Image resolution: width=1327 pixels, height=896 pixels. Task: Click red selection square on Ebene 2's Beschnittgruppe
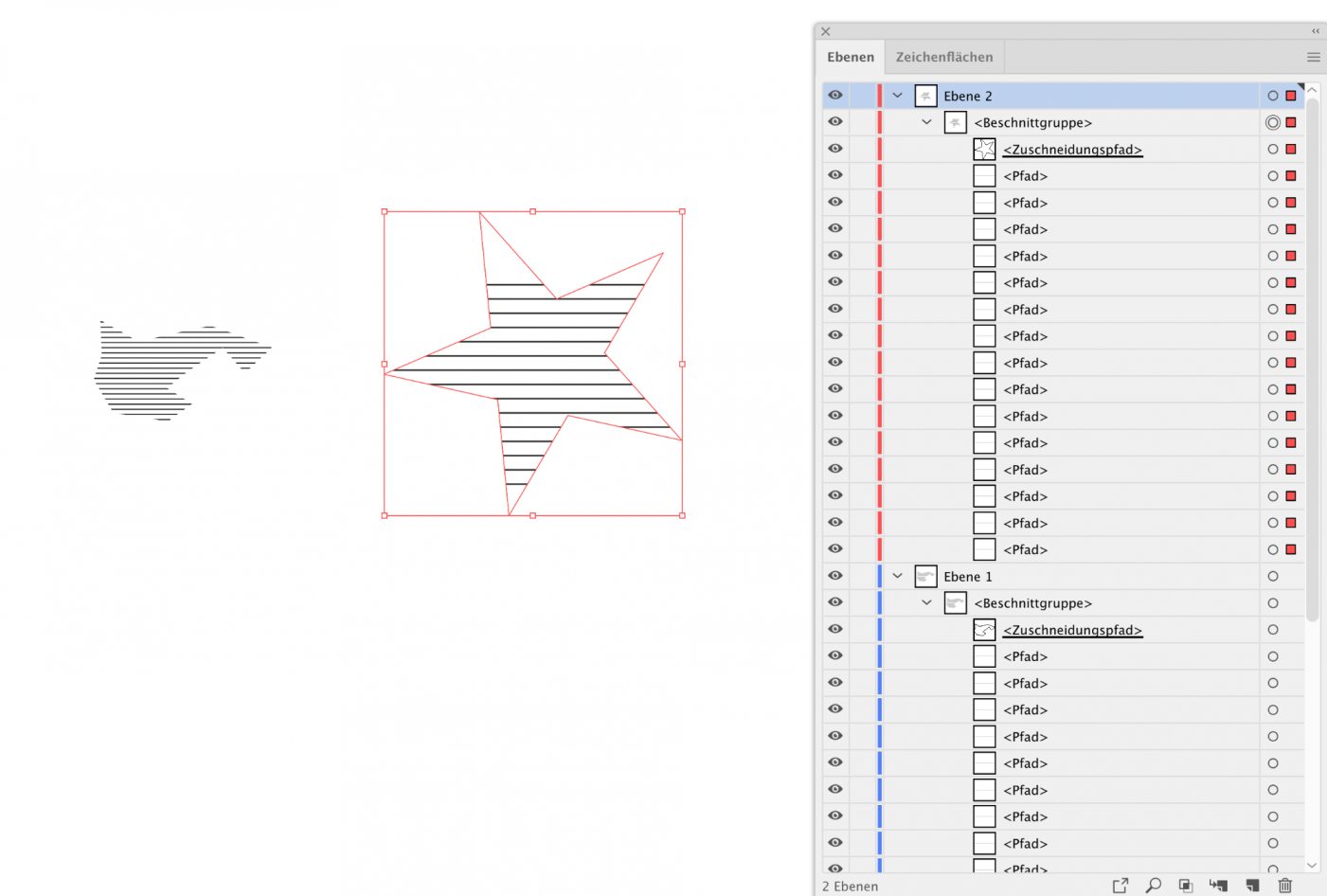1291,122
